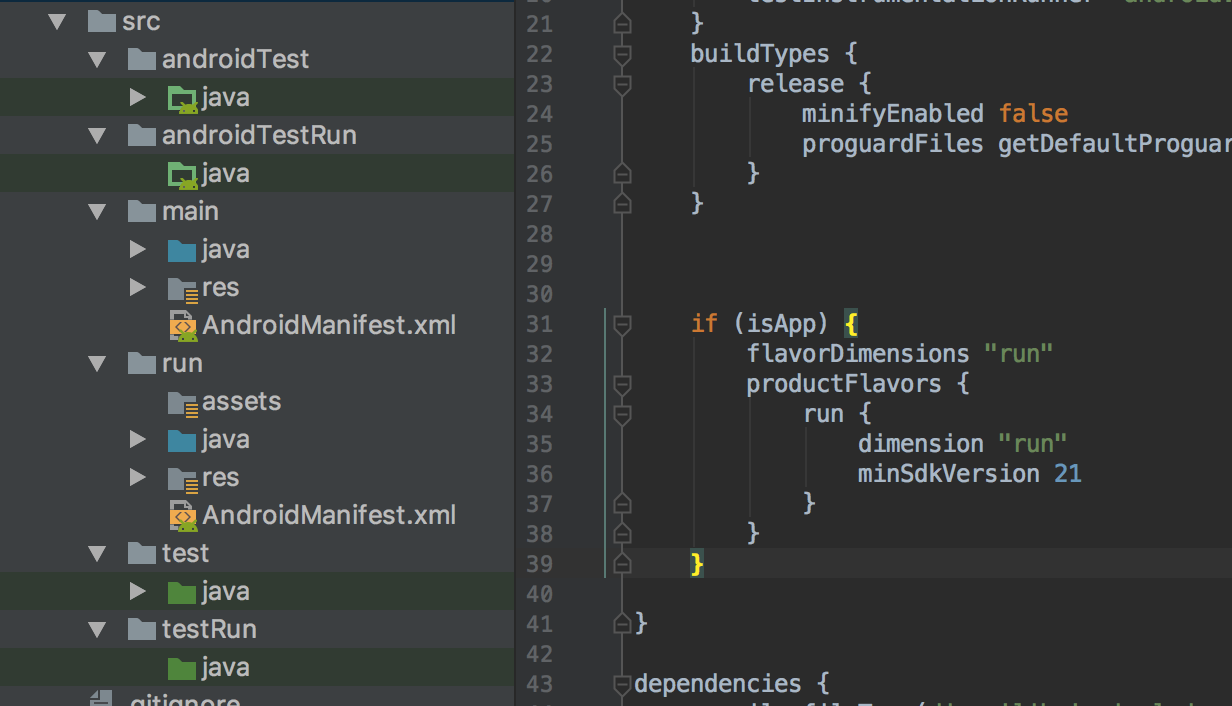Fold the if (isApp) block at line 31
The image size is (1232, 706).
click(622, 324)
